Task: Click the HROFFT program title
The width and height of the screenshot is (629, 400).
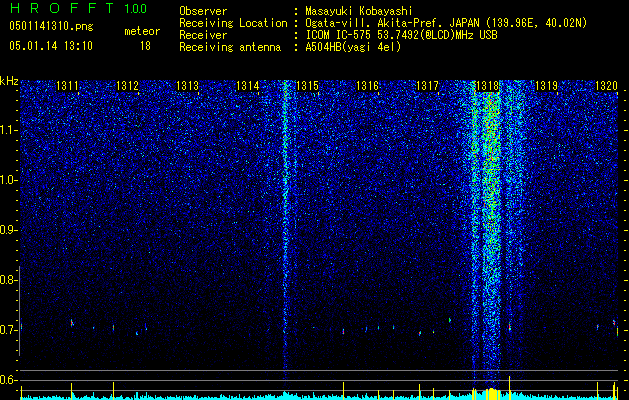Action: pyautogui.click(x=62, y=8)
